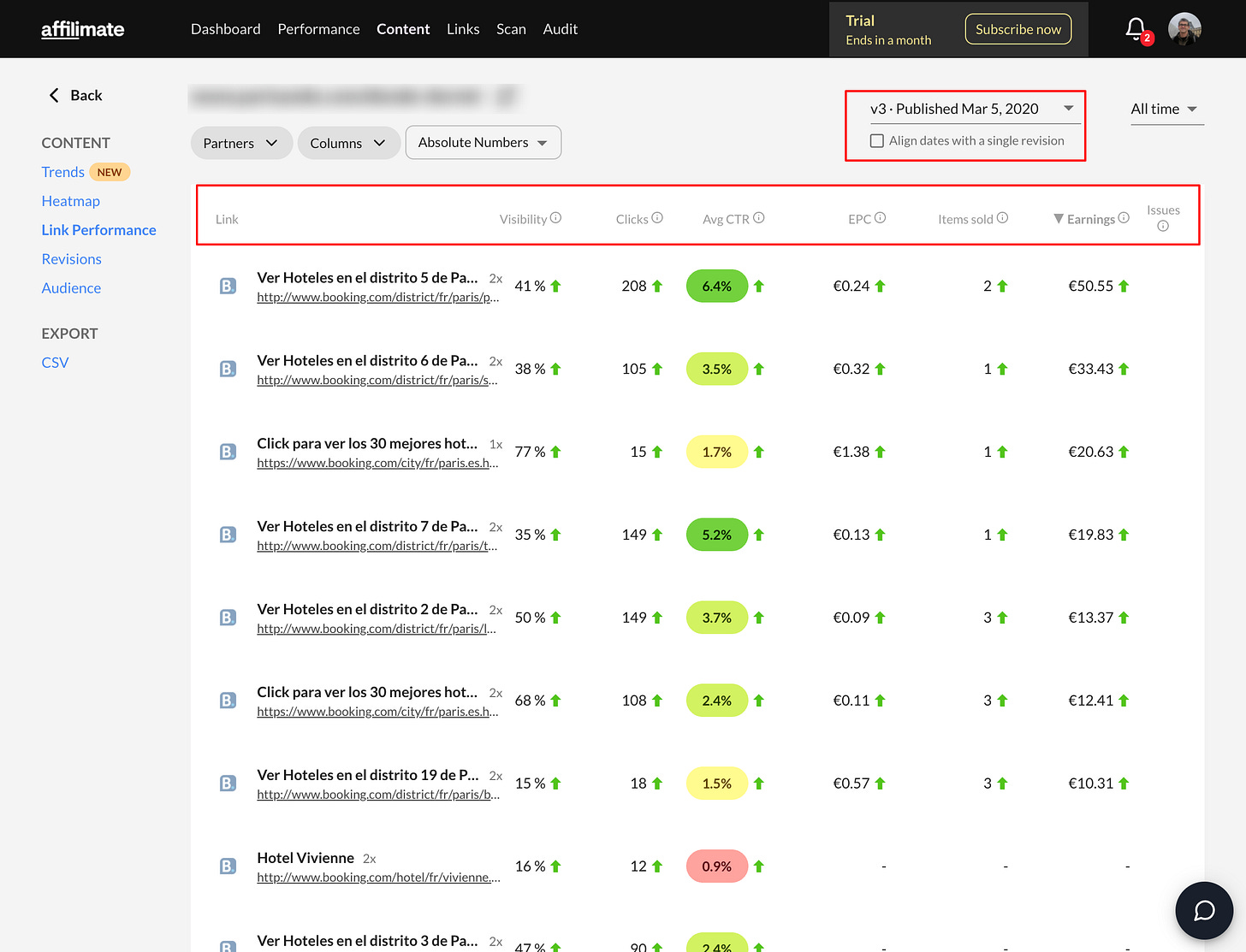Open the distrito 5 de Paris URL
Viewport: 1246px width, 952px height.
click(x=378, y=298)
